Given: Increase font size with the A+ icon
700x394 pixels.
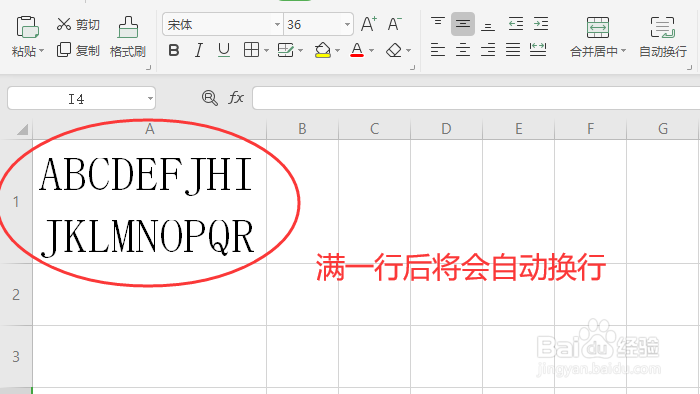Looking at the screenshot, I should pyautogui.click(x=369, y=24).
